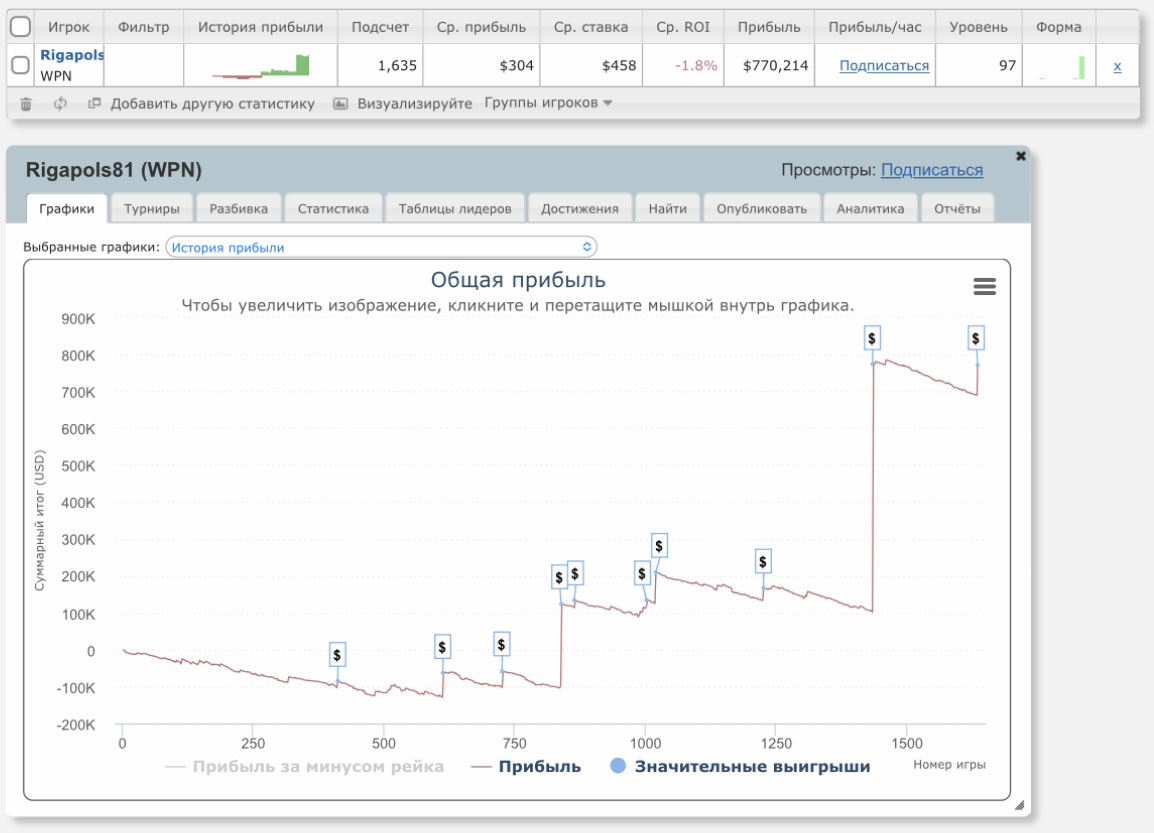Toggle the select-all checkbox in table header
The image size is (1154, 833).
pos(20,27)
